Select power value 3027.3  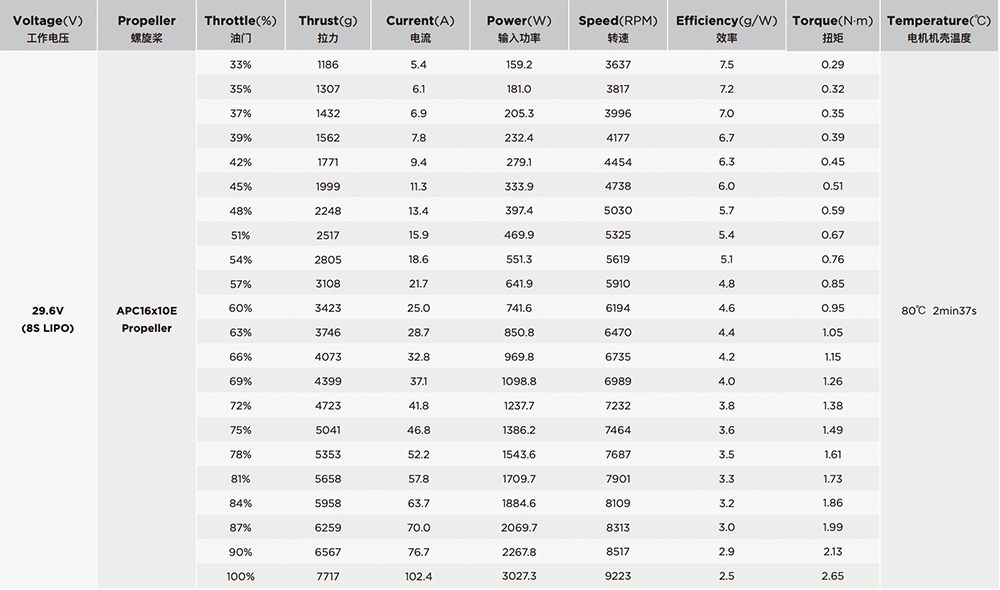pyautogui.click(x=519, y=577)
